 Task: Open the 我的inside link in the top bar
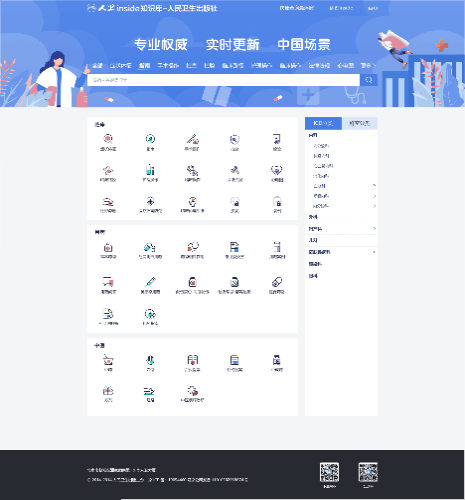click(341, 8)
